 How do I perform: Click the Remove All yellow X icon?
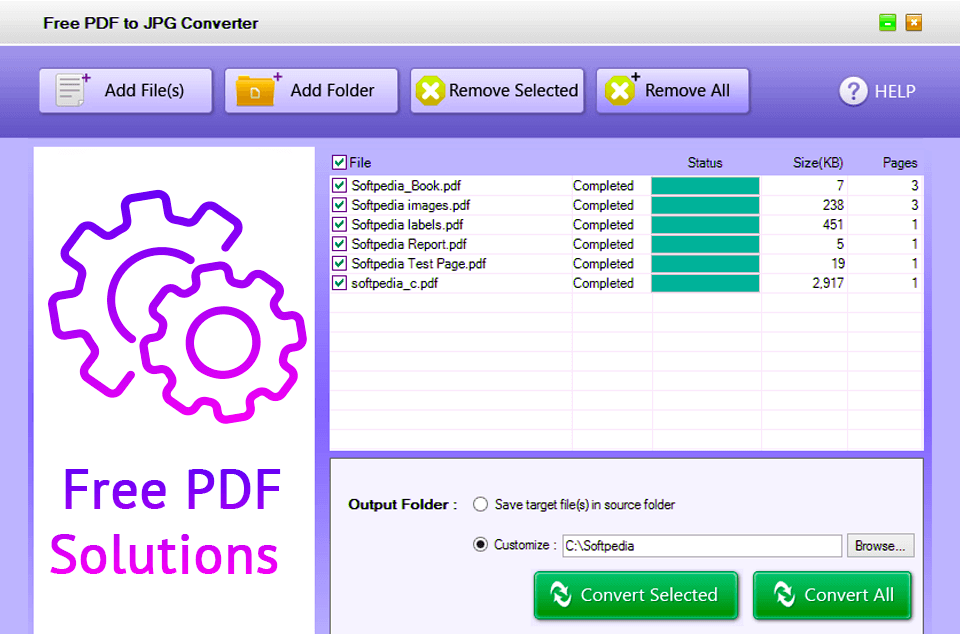(x=621, y=90)
